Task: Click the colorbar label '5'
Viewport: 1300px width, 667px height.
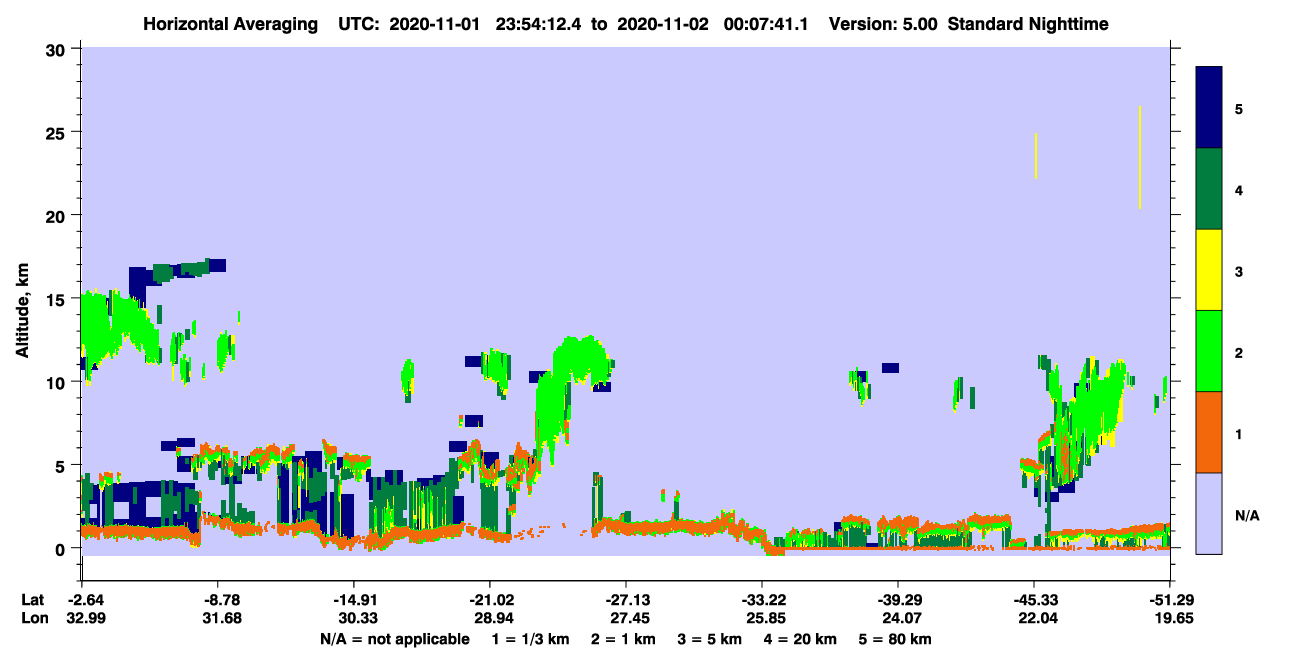Action: [1239, 108]
